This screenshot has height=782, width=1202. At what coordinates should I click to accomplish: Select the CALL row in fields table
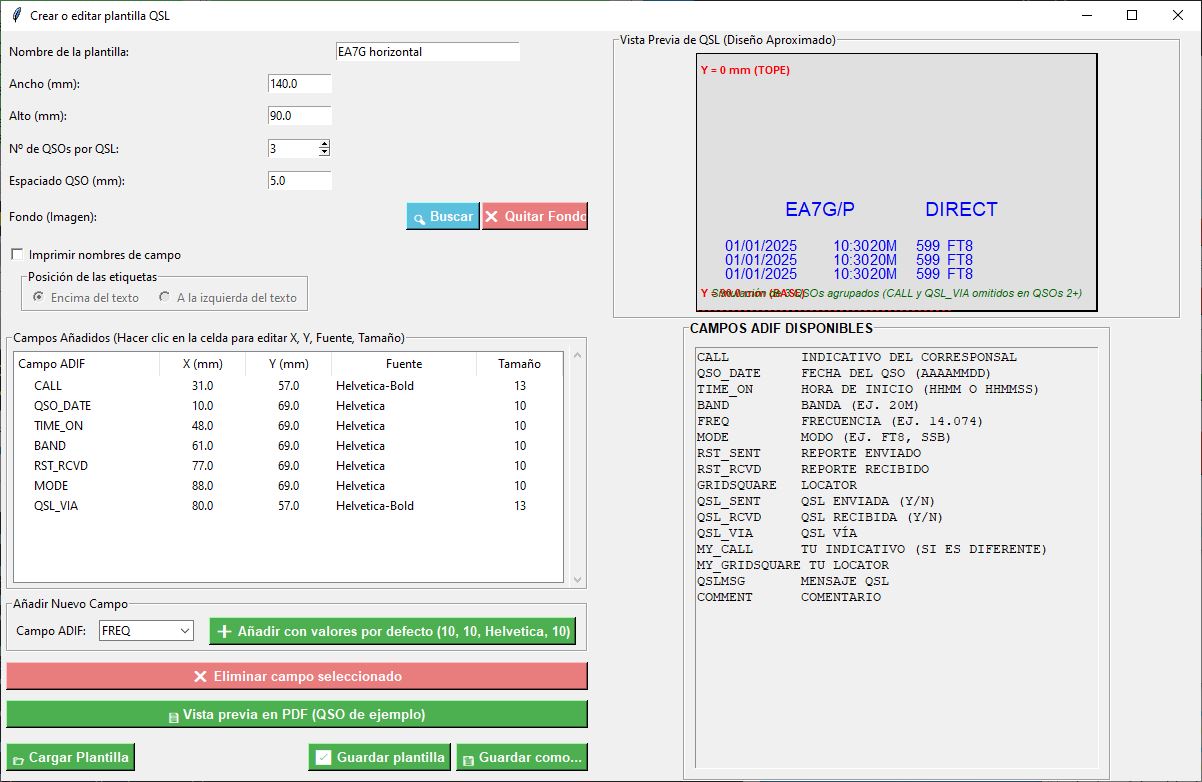(x=48, y=386)
